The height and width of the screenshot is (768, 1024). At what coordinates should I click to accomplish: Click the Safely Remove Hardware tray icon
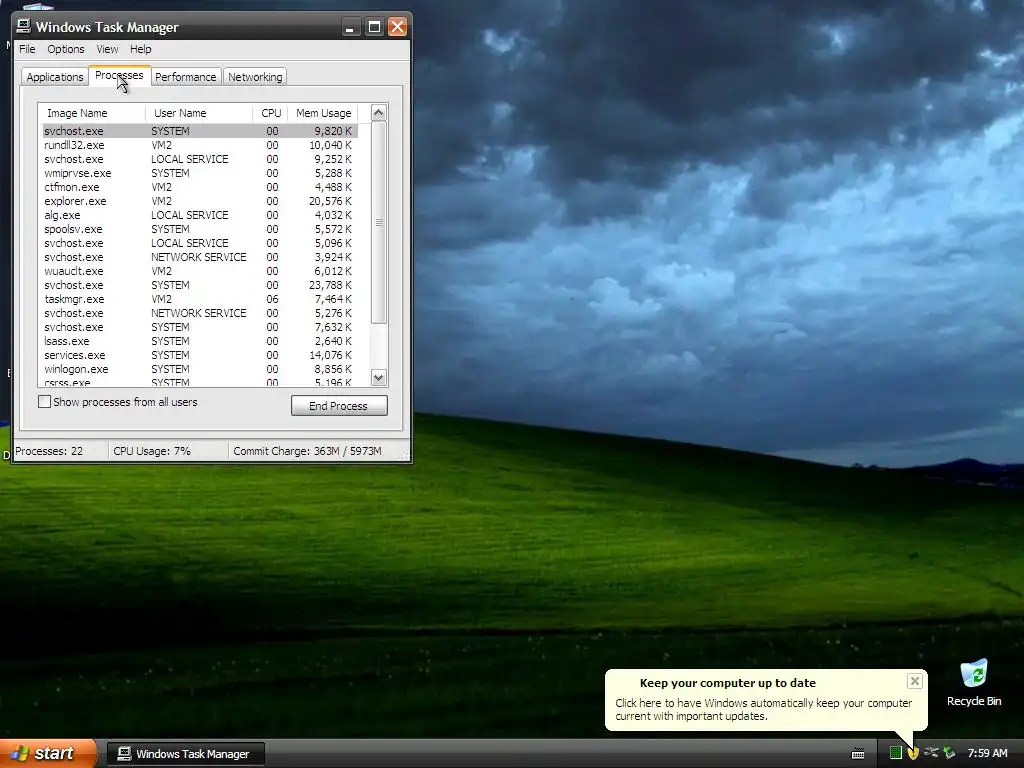click(x=949, y=753)
